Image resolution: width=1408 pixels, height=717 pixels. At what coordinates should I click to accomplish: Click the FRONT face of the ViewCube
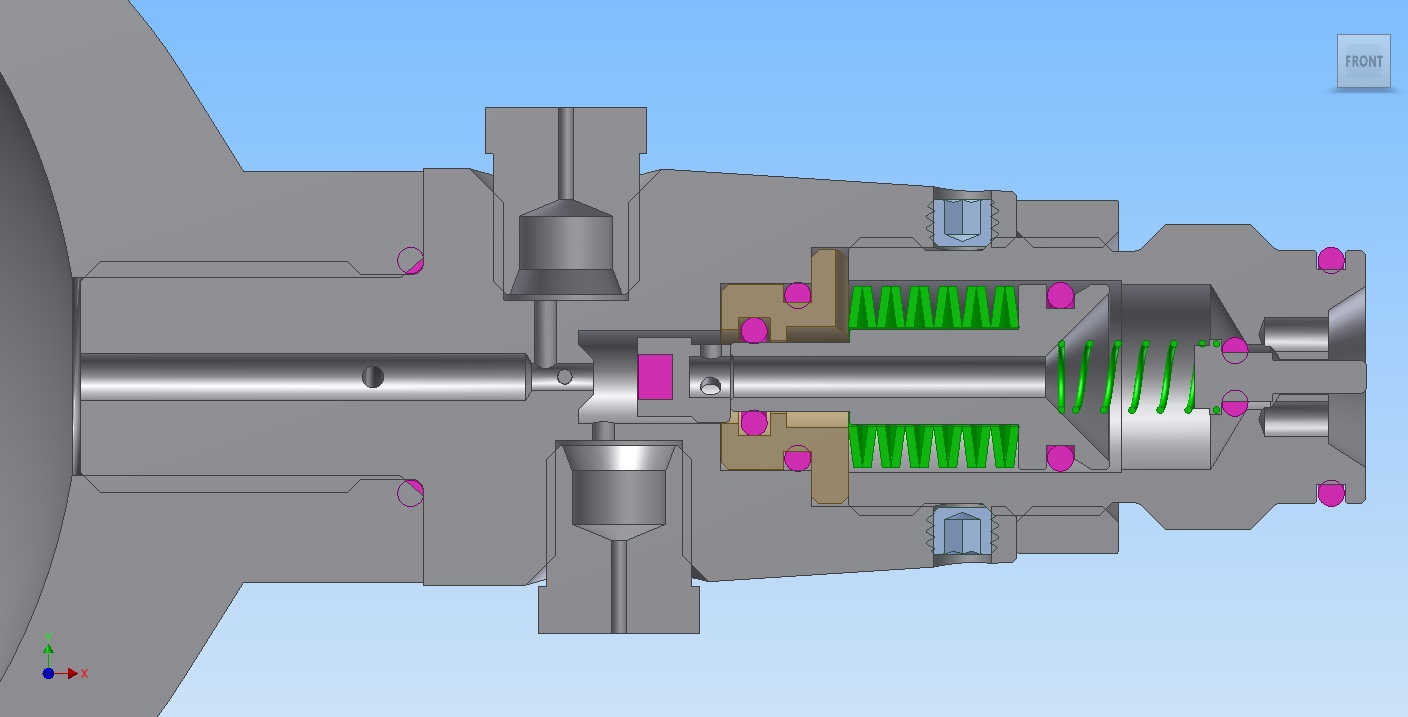point(1364,61)
